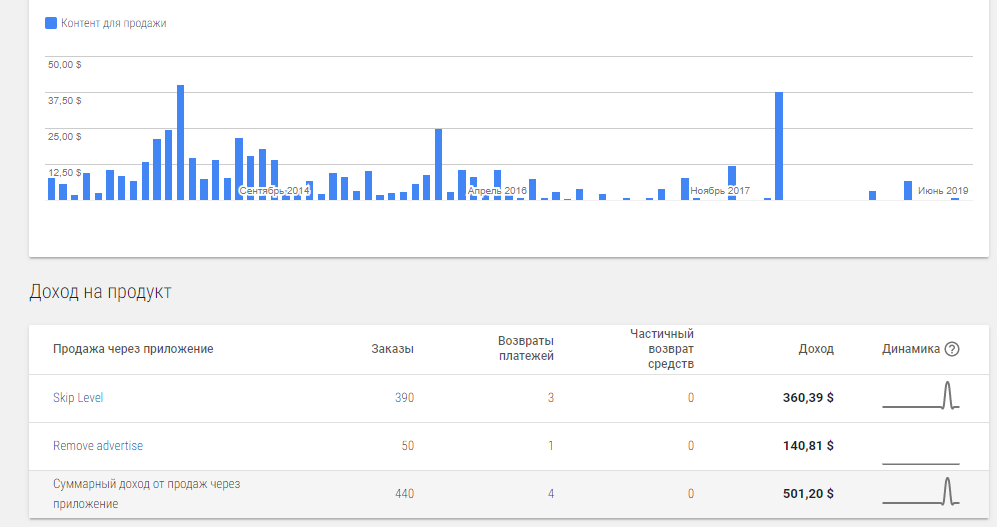Viewport: 997px width, 527px height.
Task: Click the 390 orders value for Skip Level
Action: (404, 398)
